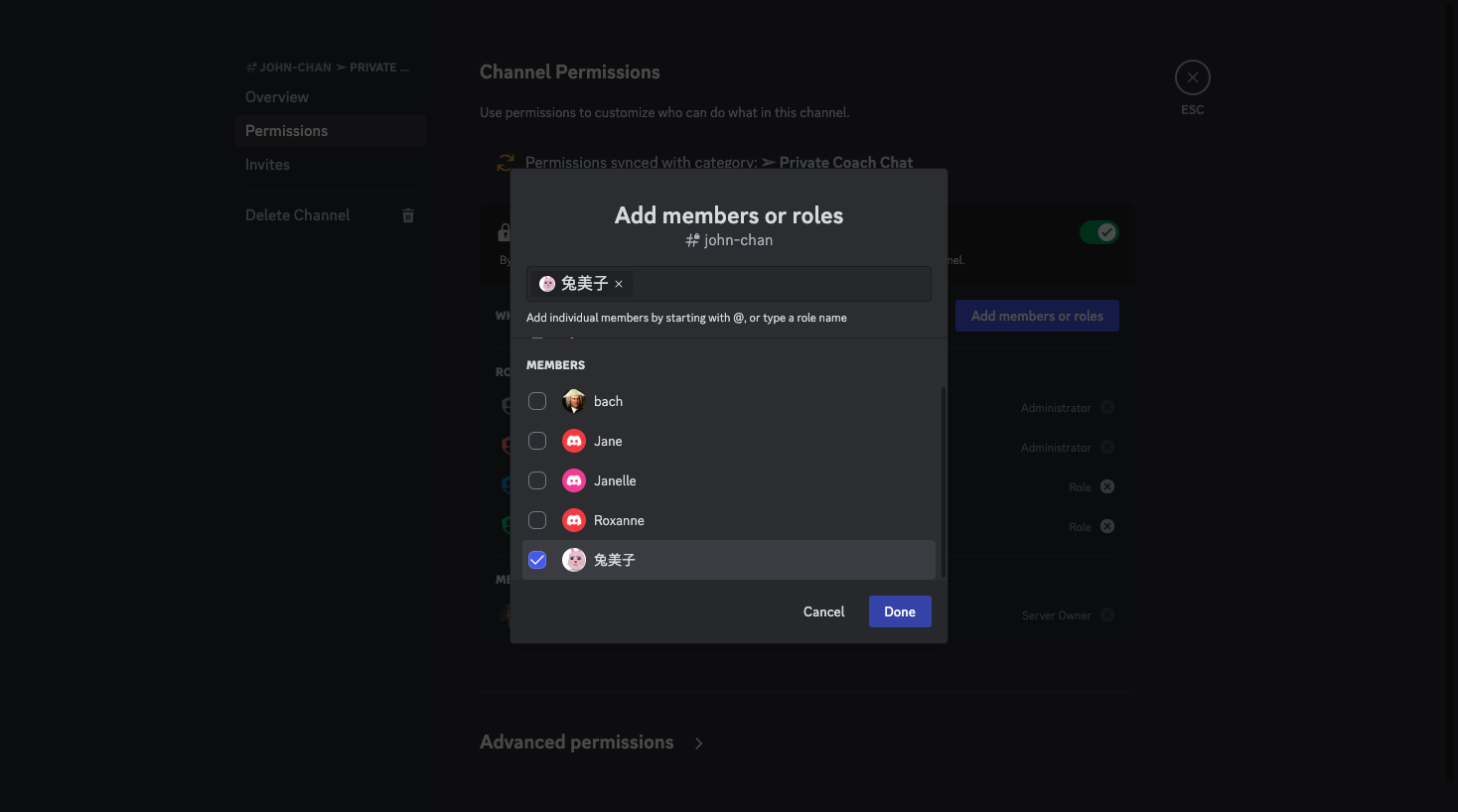The width and height of the screenshot is (1458, 812).
Task: Select the Janelle member row
Action: coord(729,480)
